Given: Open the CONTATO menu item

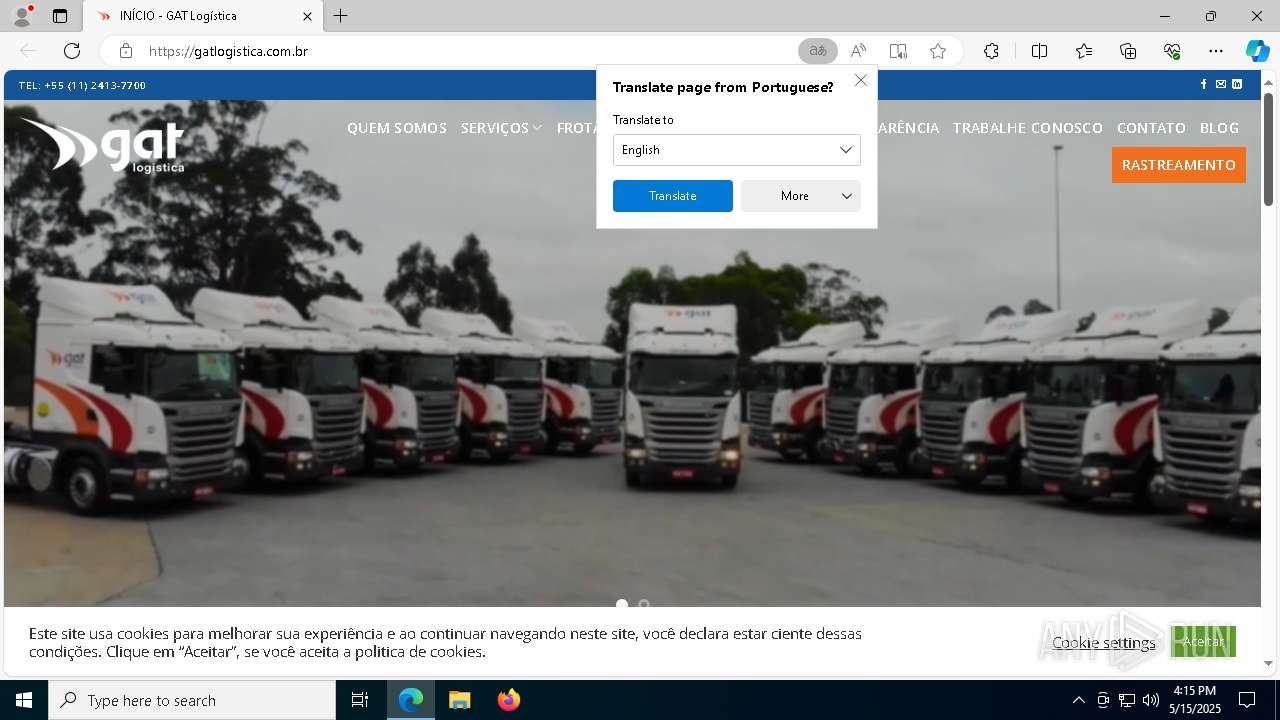Looking at the screenshot, I should pos(1151,128).
